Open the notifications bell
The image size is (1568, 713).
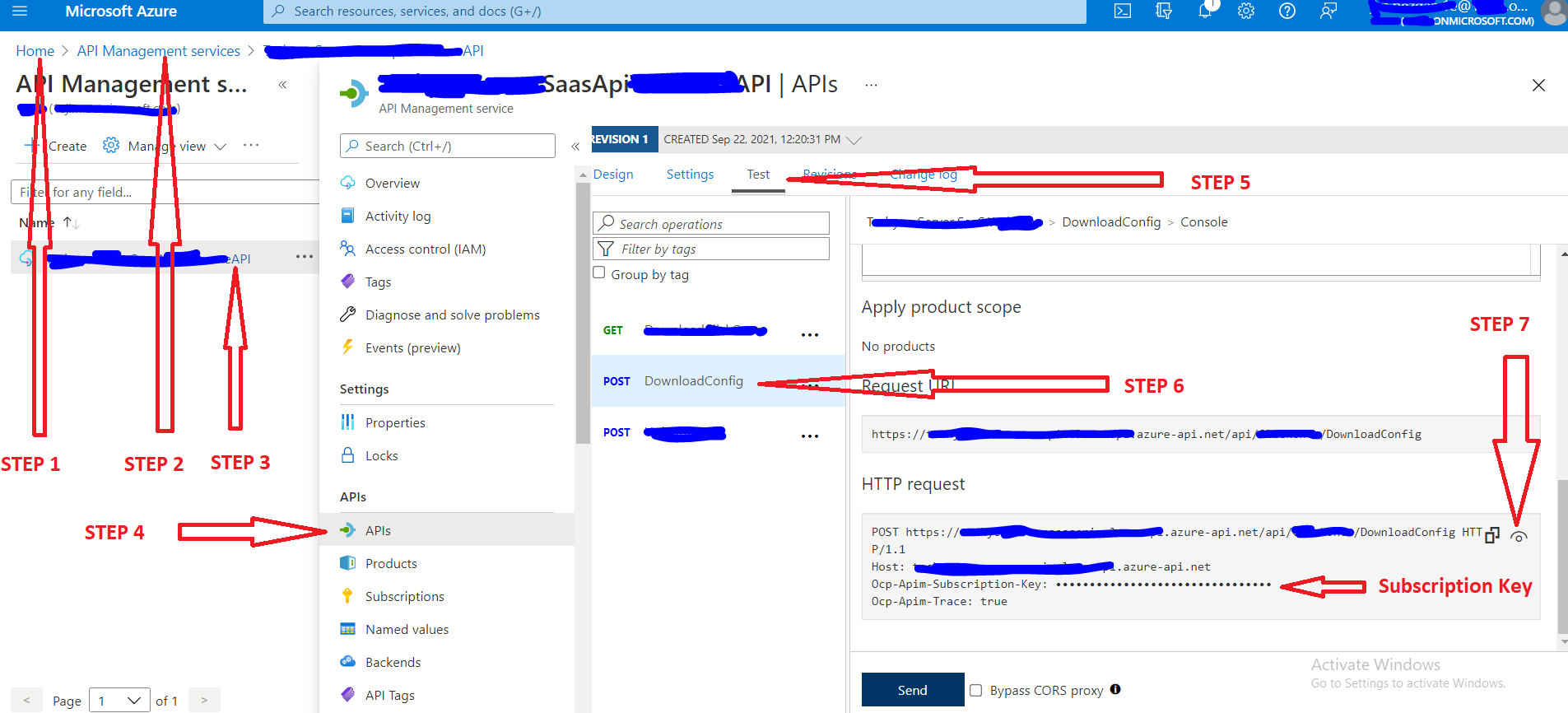1205,12
